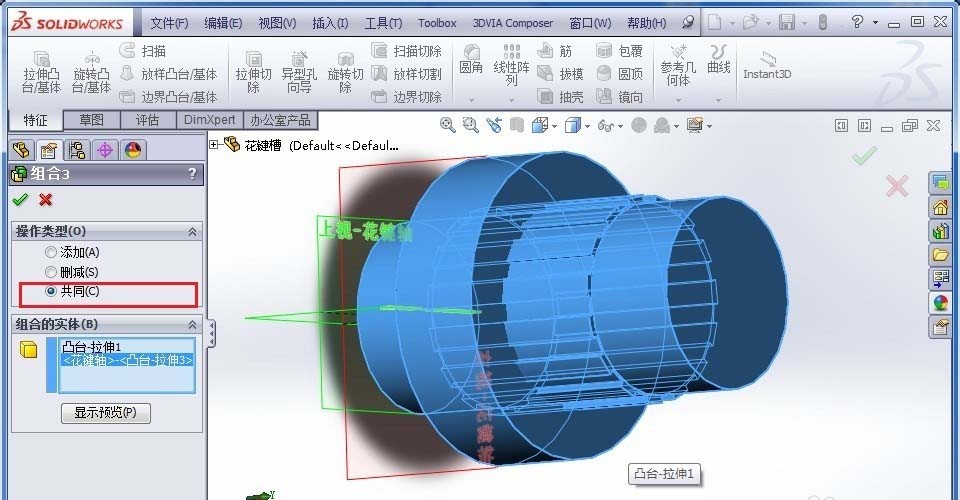Open the Reference Geometry dropdown arrow
The width and height of the screenshot is (960, 500).
(x=678, y=100)
